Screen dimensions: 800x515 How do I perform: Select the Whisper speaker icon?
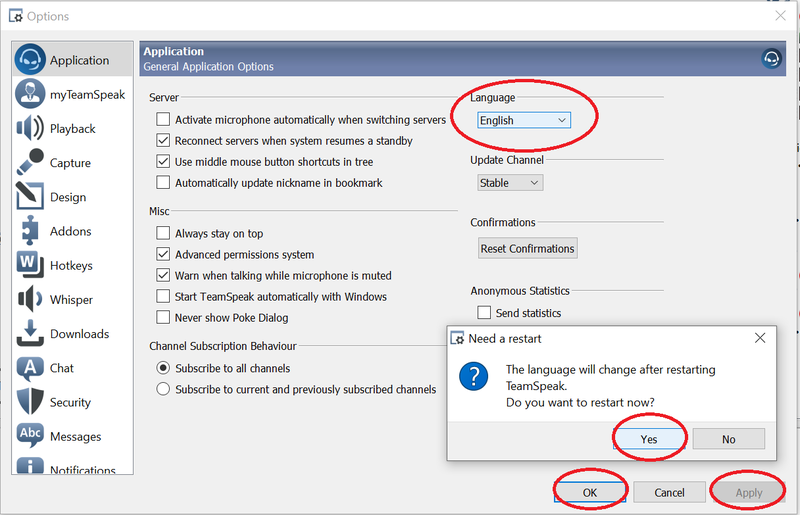coord(30,299)
